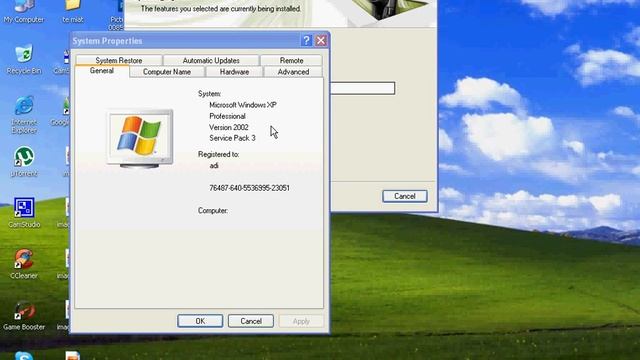Screen dimensions: 640x360
Task: Click the Skype icon at the bottom of the desktop
Action: (24, 356)
